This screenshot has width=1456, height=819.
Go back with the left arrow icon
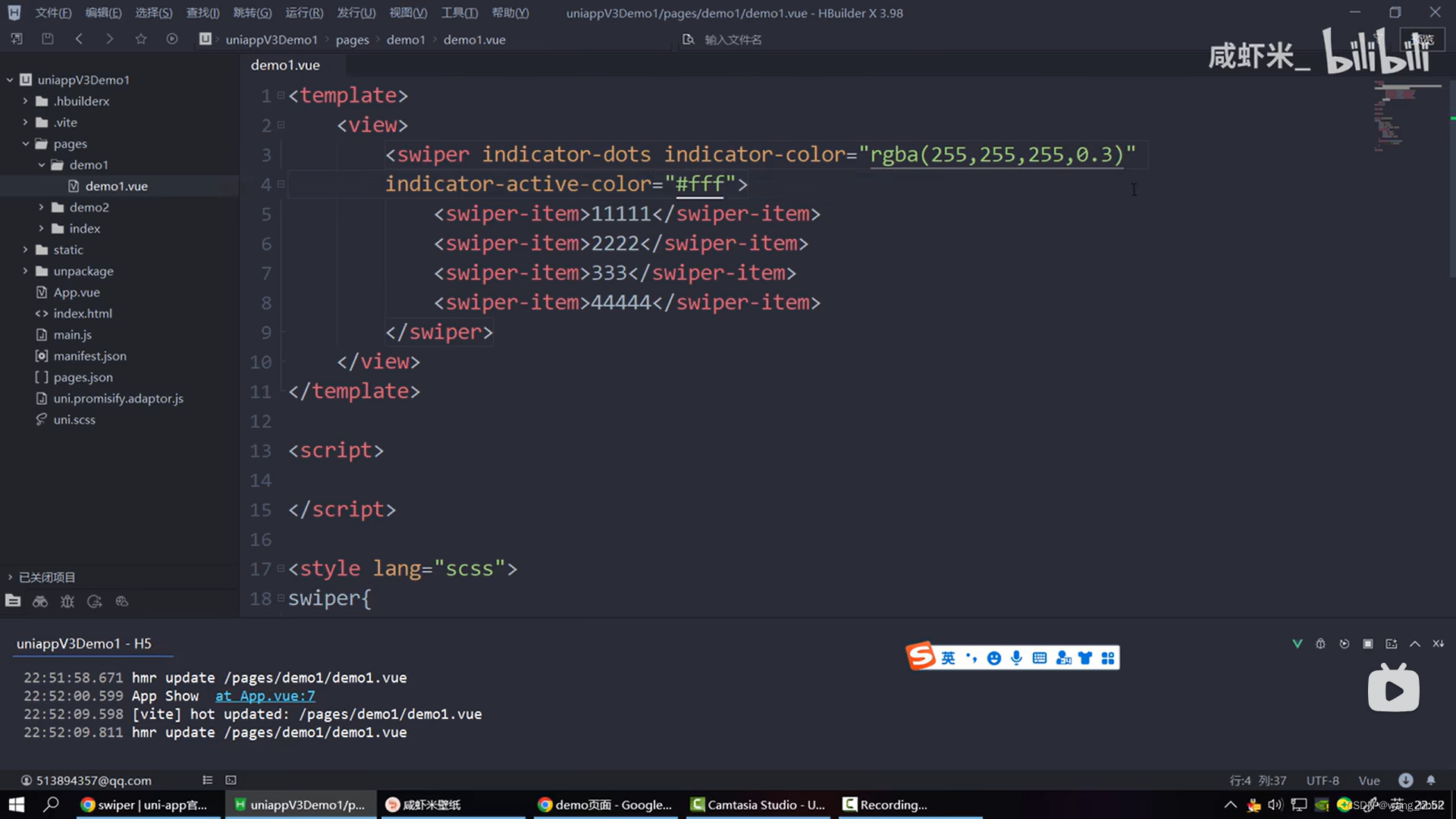79,39
